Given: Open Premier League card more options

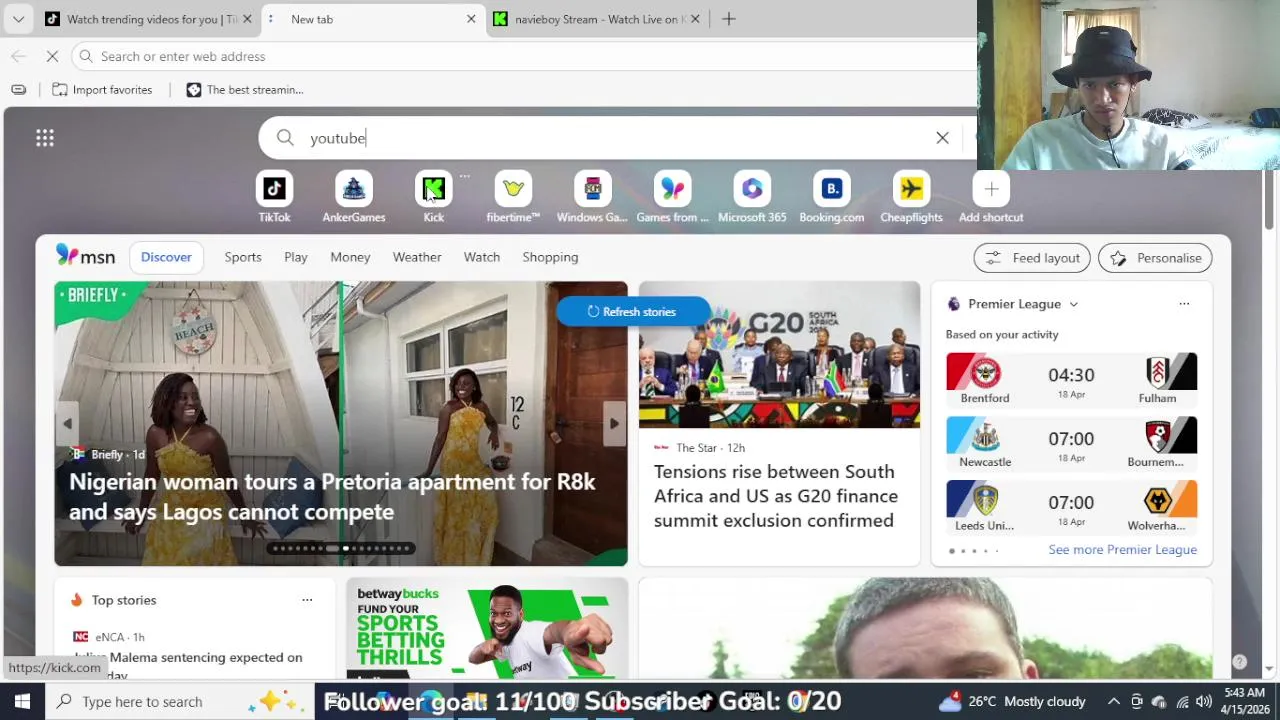Looking at the screenshot, I should (x=1184, y=304).
